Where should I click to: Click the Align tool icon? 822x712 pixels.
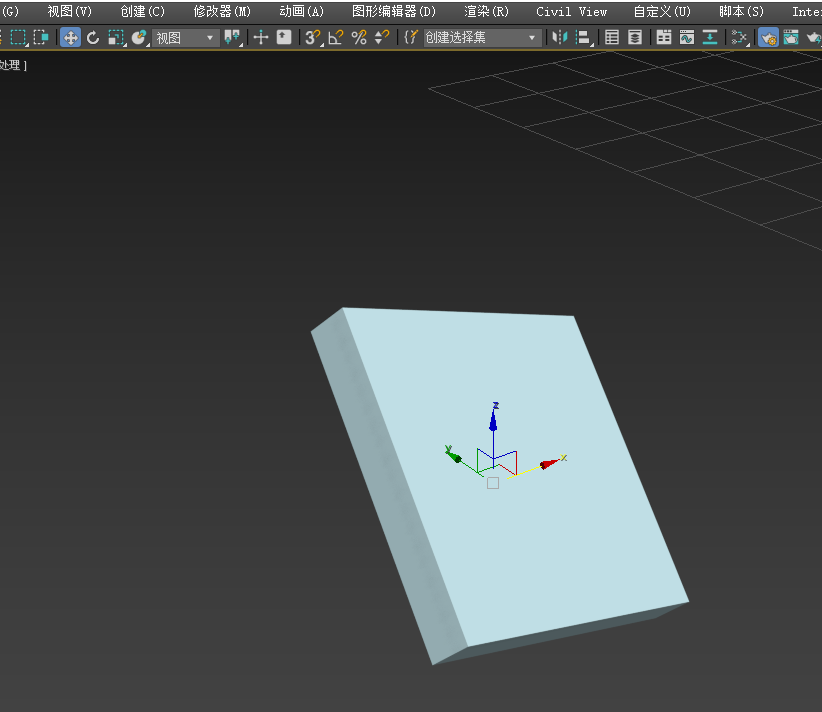click(583, 37)
